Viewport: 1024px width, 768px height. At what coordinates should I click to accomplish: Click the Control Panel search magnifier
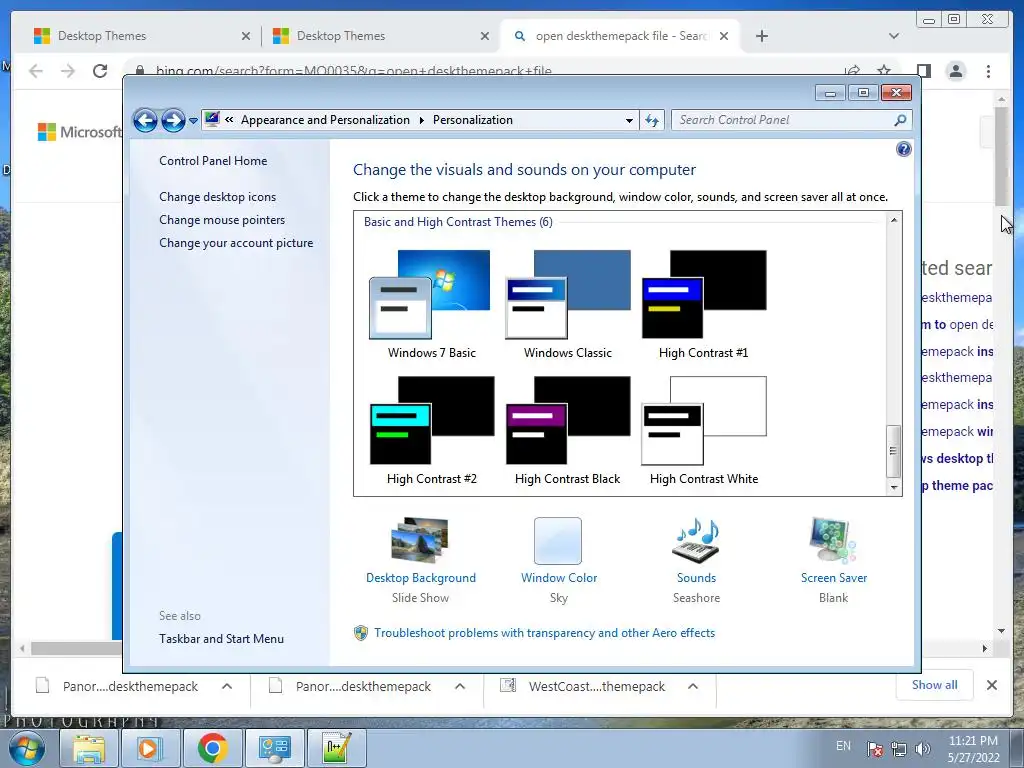point(900,120)
